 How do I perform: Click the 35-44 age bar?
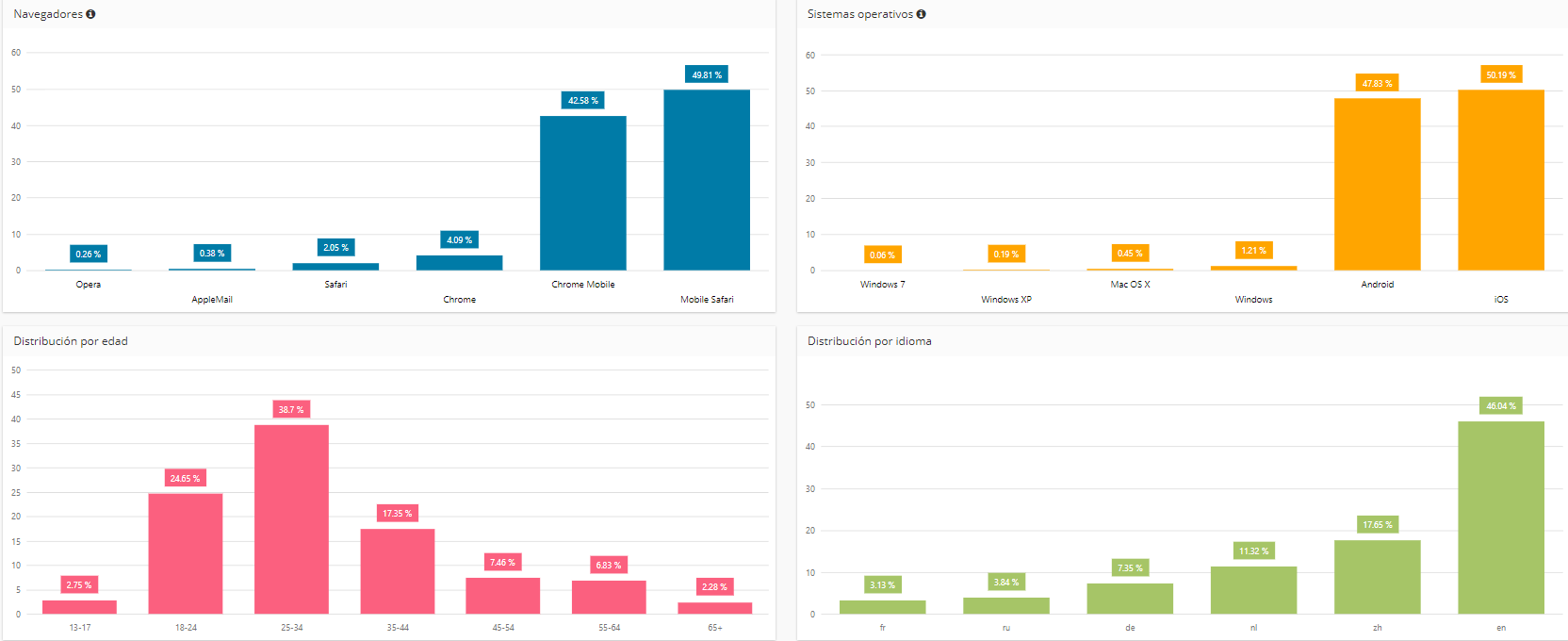pos(398,571)
